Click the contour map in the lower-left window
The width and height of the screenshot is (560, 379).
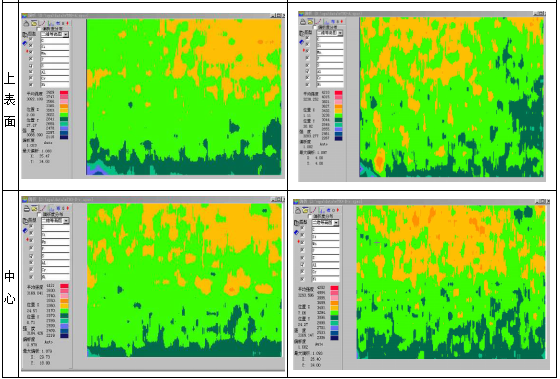point(184,280)
